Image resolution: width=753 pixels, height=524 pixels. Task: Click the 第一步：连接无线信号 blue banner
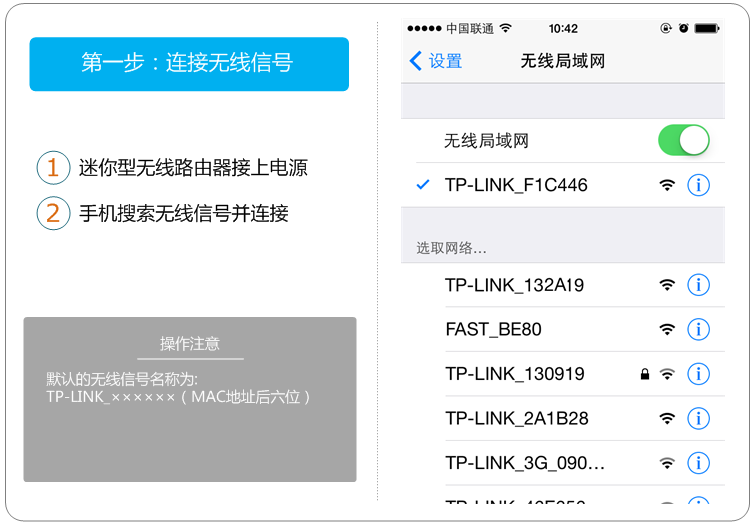(189, 64)
